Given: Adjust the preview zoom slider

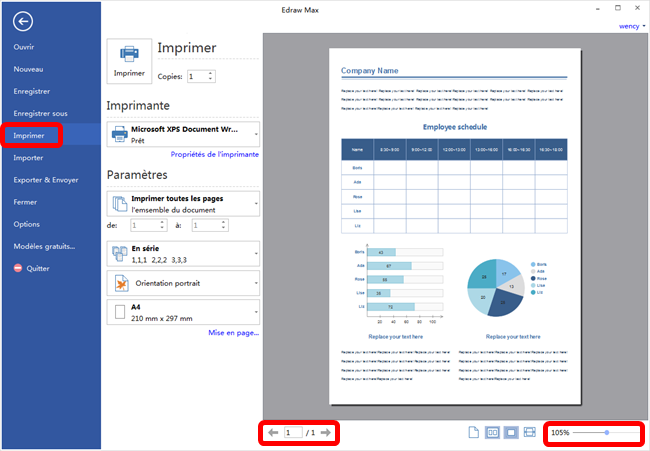Looking at the screenshot, I should point(606,432).
